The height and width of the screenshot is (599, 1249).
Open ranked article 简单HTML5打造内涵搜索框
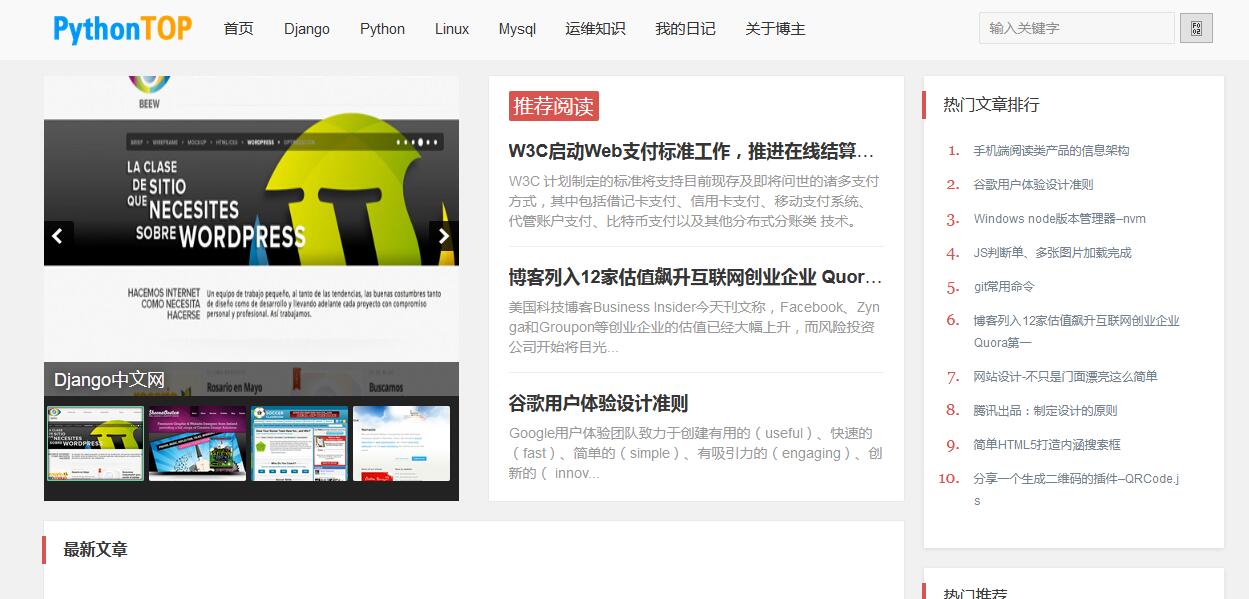(x=1047, y=445)
